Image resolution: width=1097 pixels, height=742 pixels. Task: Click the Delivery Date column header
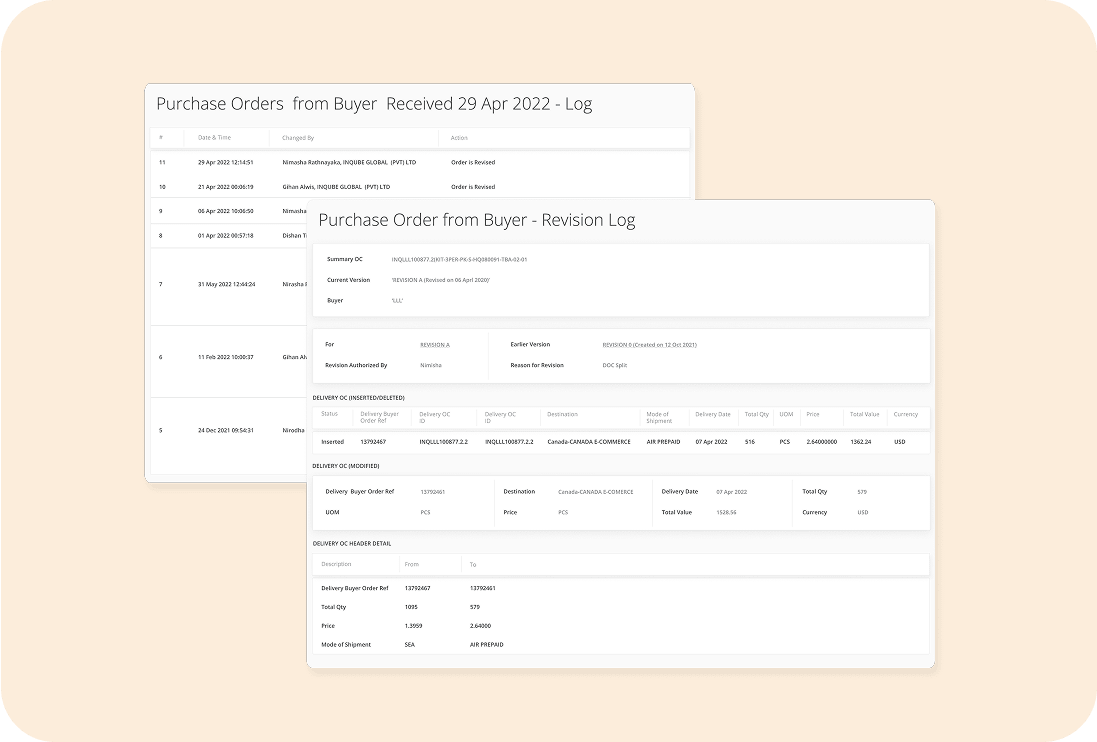(713, 414)
